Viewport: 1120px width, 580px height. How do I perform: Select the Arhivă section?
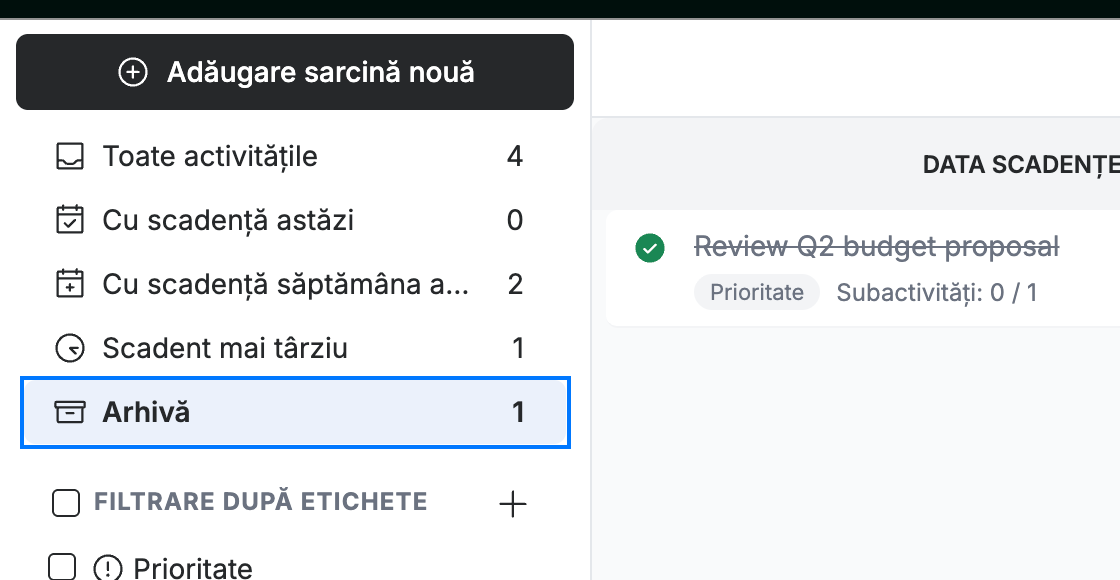point(295,413)
